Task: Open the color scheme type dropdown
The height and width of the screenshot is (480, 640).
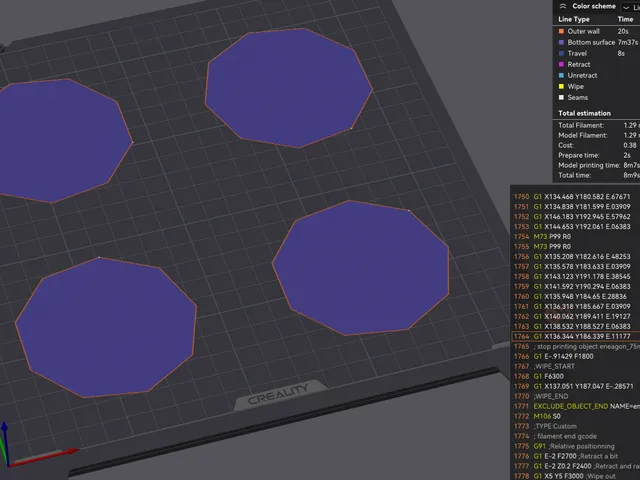Action: coord(630,7)
